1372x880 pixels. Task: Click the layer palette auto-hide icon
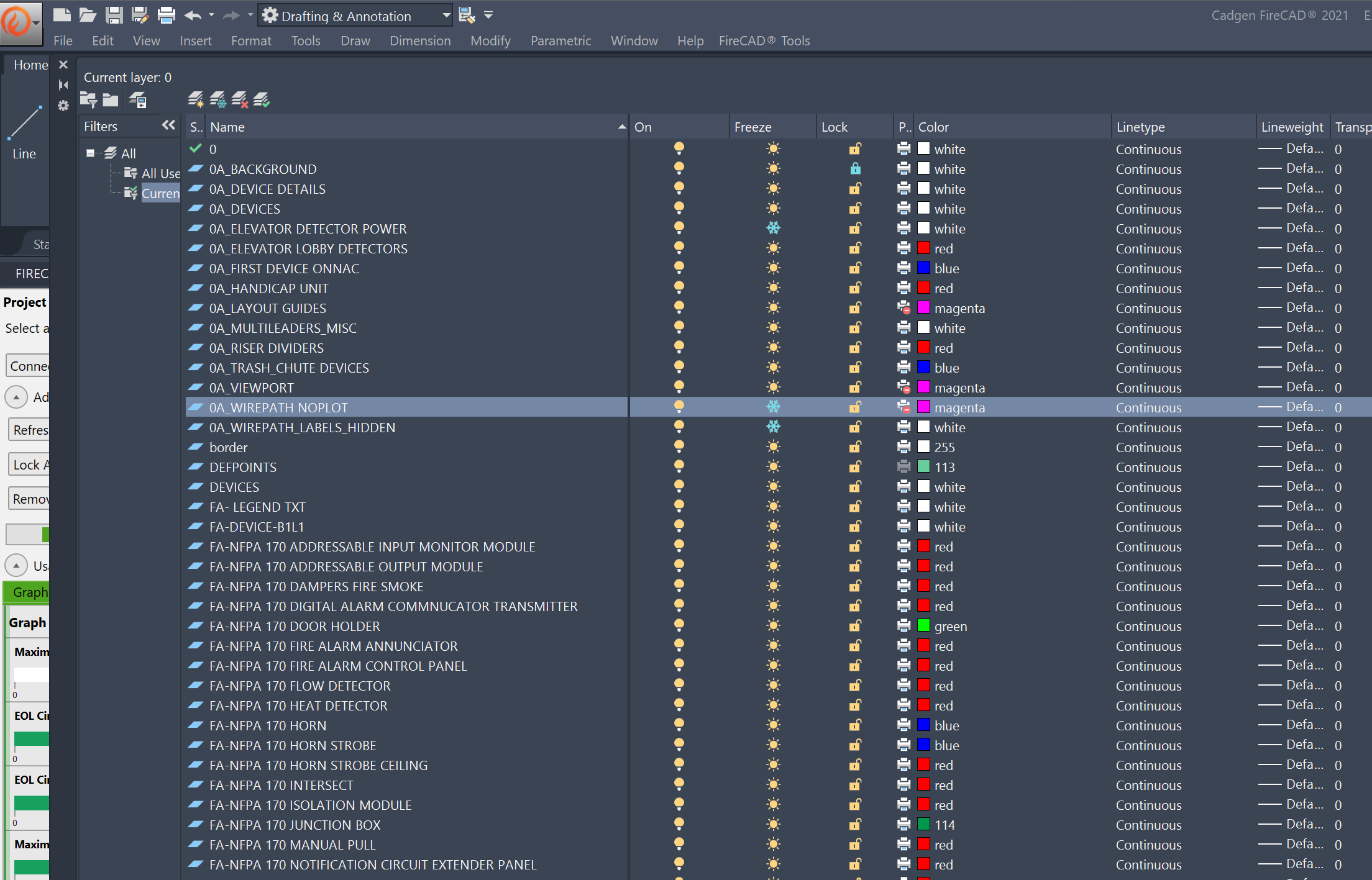[x=63, y=85]
